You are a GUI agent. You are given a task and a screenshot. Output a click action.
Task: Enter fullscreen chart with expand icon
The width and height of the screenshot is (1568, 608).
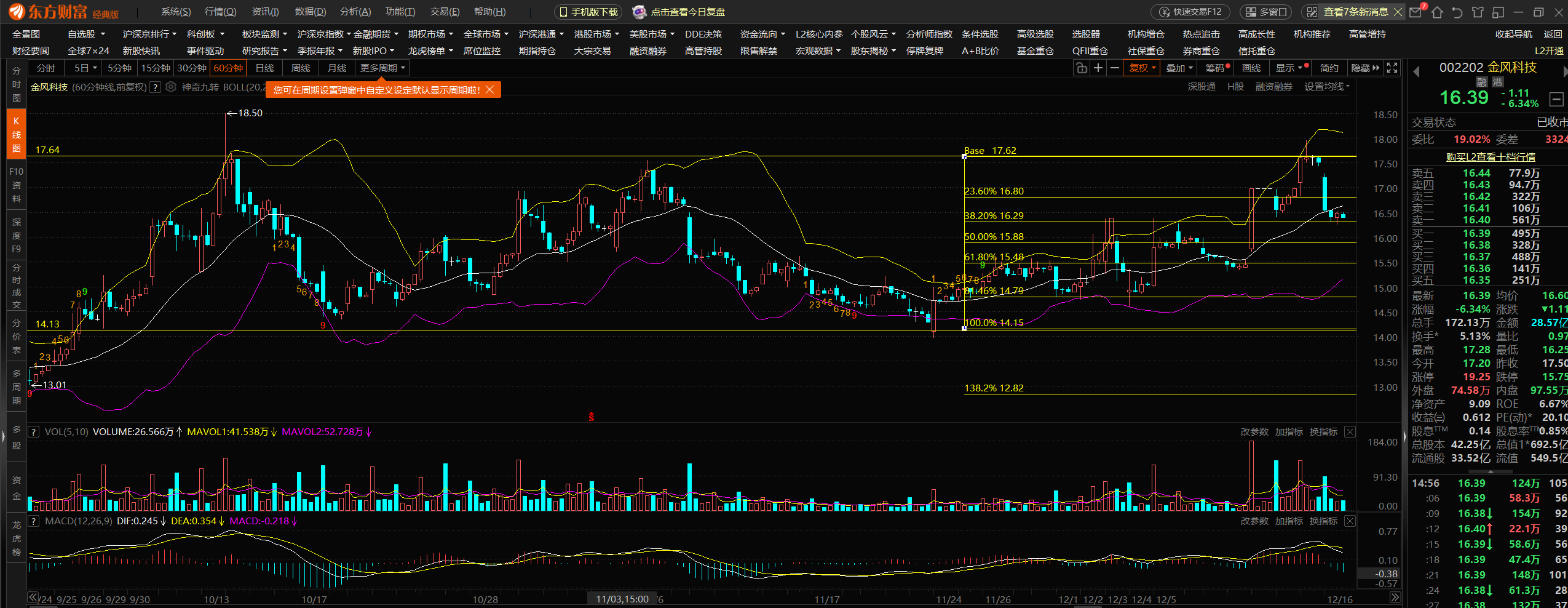(x=1392, y=68)
